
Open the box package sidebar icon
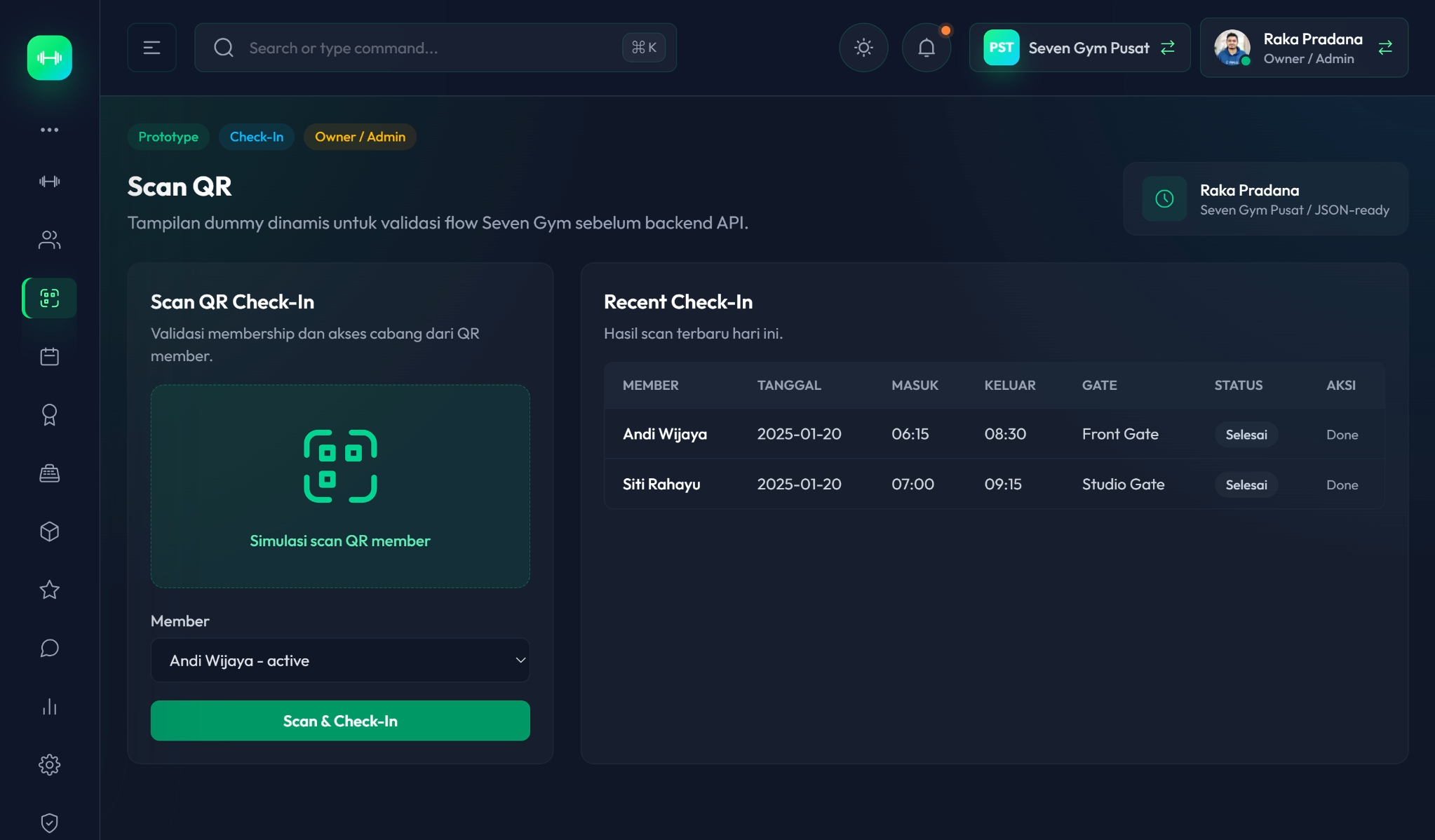[x=49, y=531]
